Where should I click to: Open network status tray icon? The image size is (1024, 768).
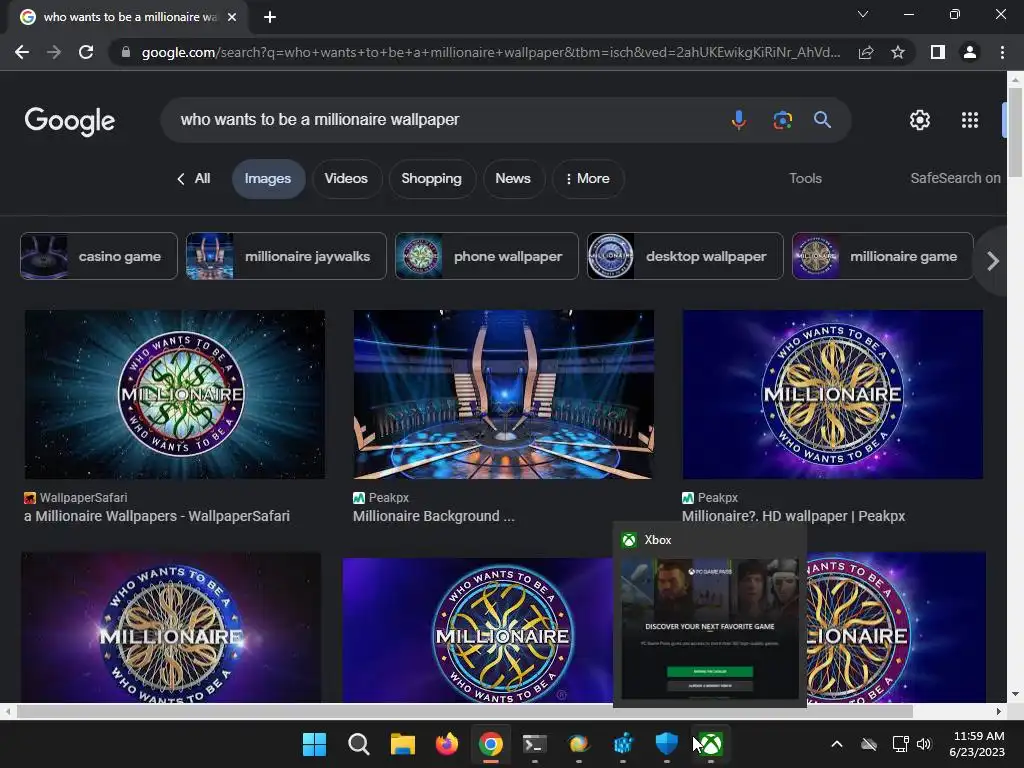point(901,744)
